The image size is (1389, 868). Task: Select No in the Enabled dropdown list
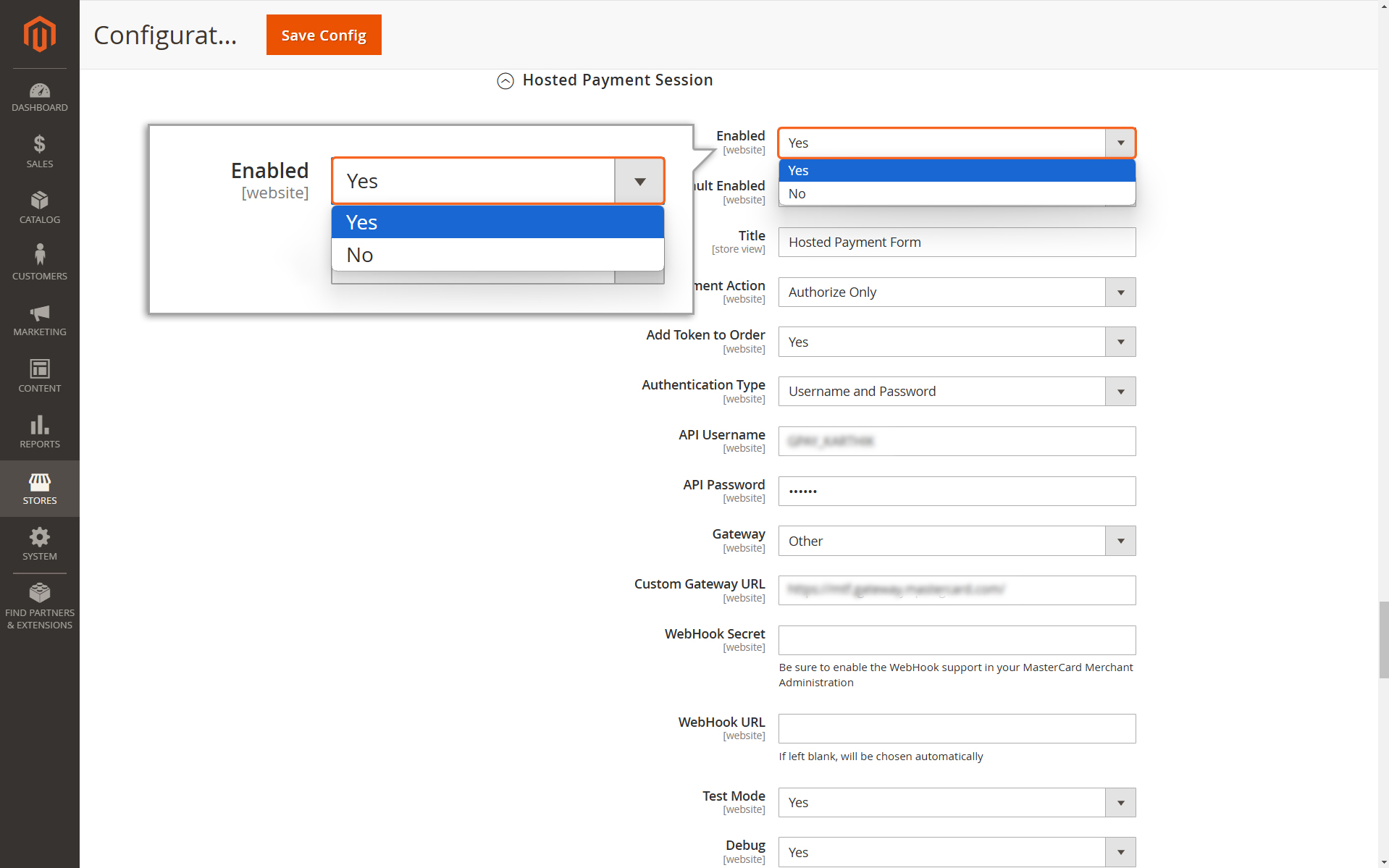957,193
